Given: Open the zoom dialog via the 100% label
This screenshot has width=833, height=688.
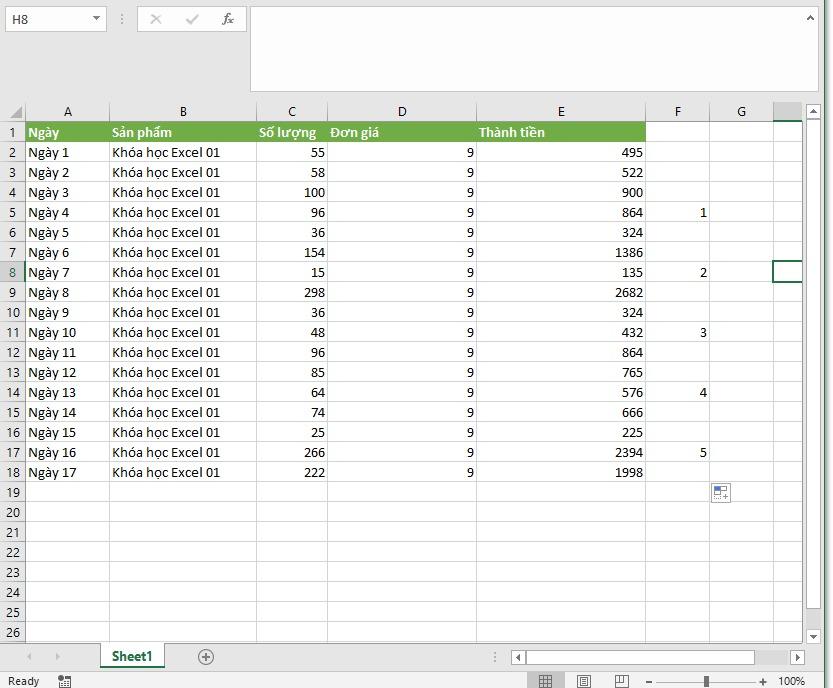Looking at the screenshot, I should (793, 679).
